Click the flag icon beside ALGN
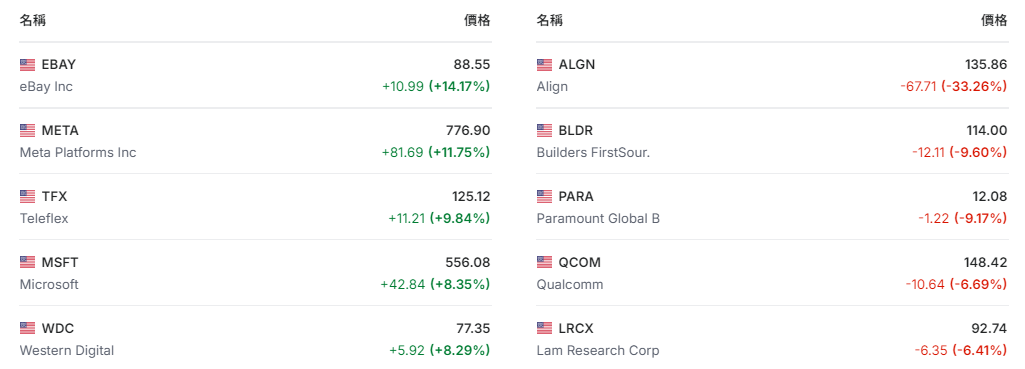Viewport: 1025px width, 369px height. point(545,65)
